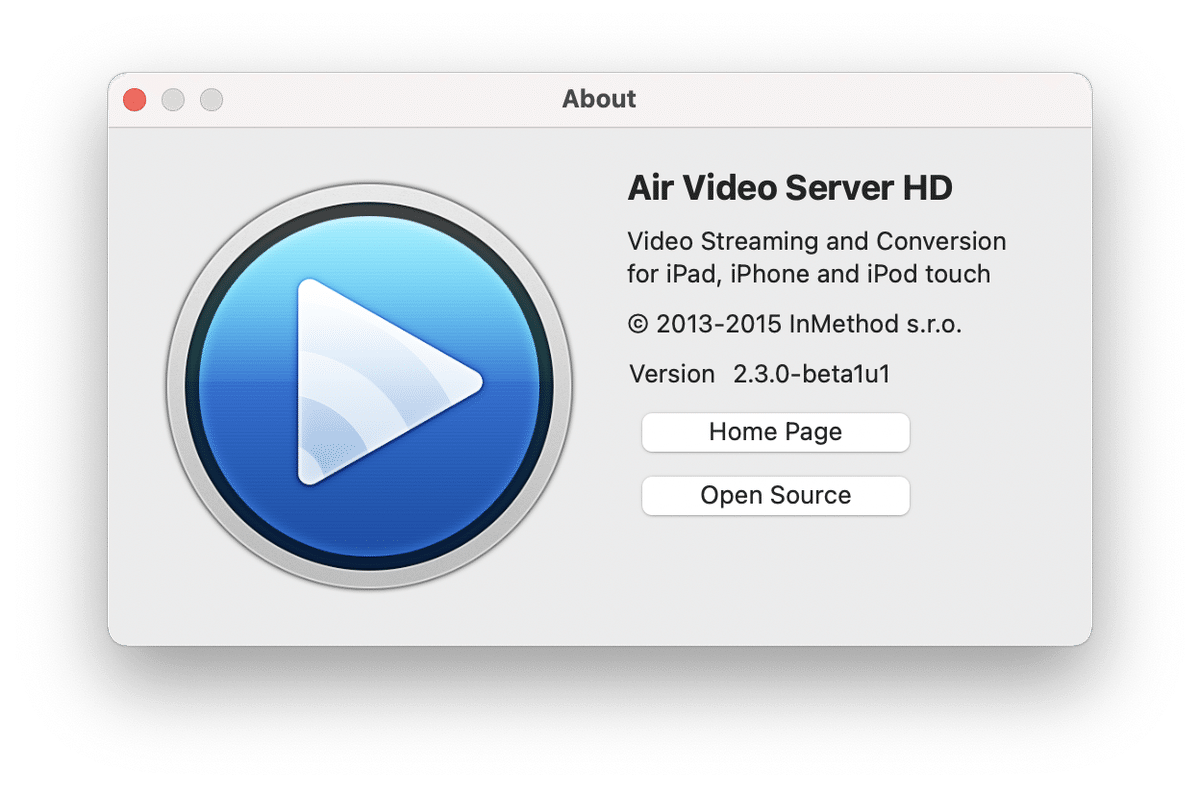Viewport: 1200px width, 788px height.
Task: Click the Air Video Server HD heading
Action: (790, 188)
